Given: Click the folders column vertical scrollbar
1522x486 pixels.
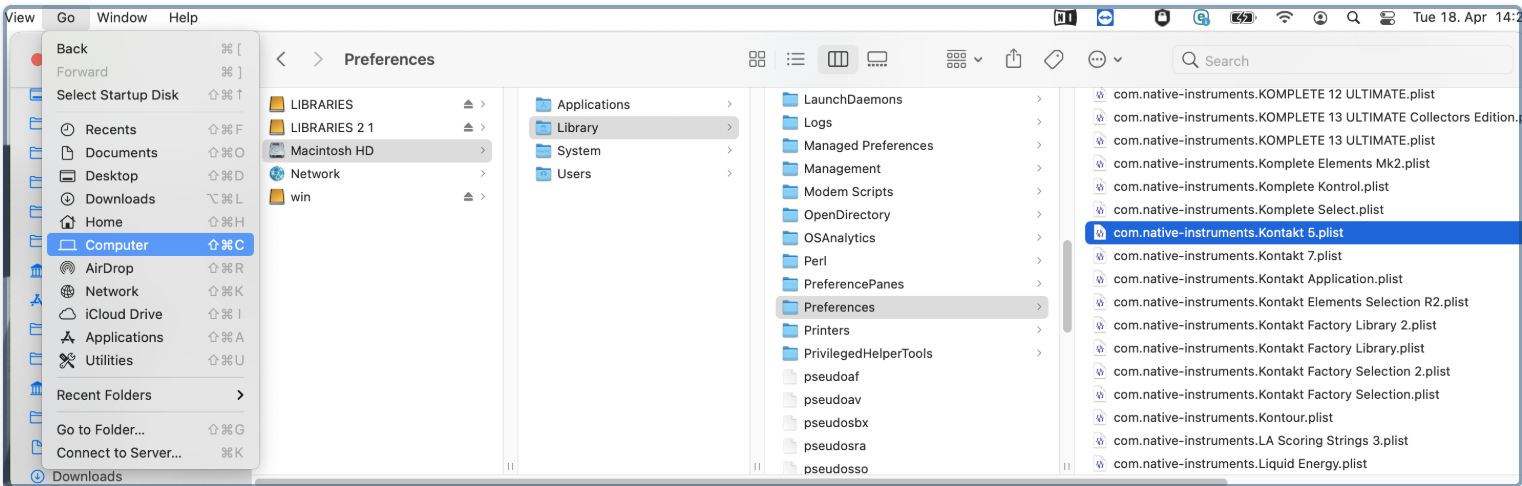Looking at the screenshot, I should 1067,285.
